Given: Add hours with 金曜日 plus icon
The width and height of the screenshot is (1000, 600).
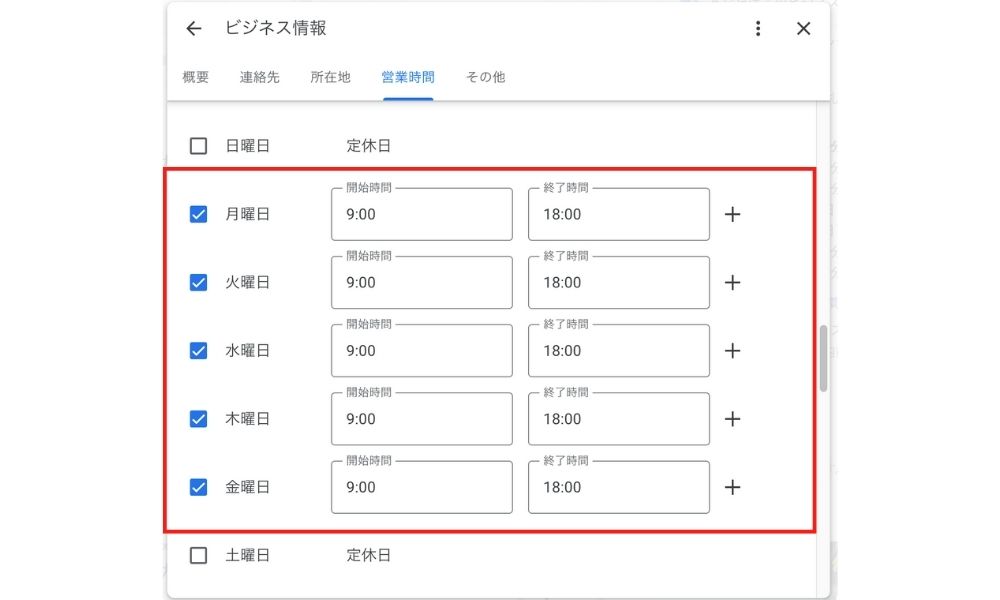Looking at the screenshot, I should pos(732,487).
